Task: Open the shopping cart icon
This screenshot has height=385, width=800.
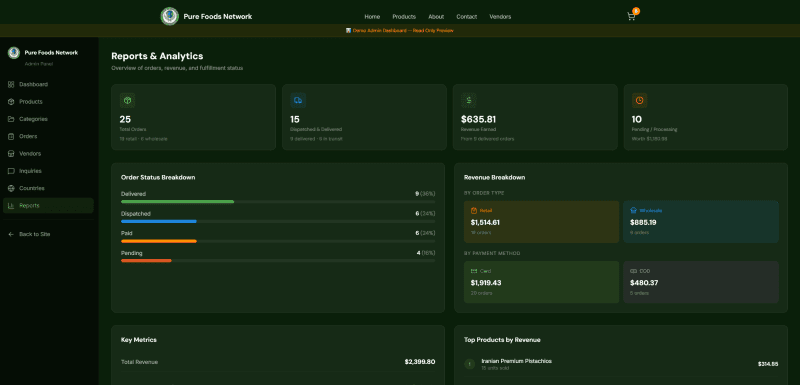Action: [x=631, y=16]
